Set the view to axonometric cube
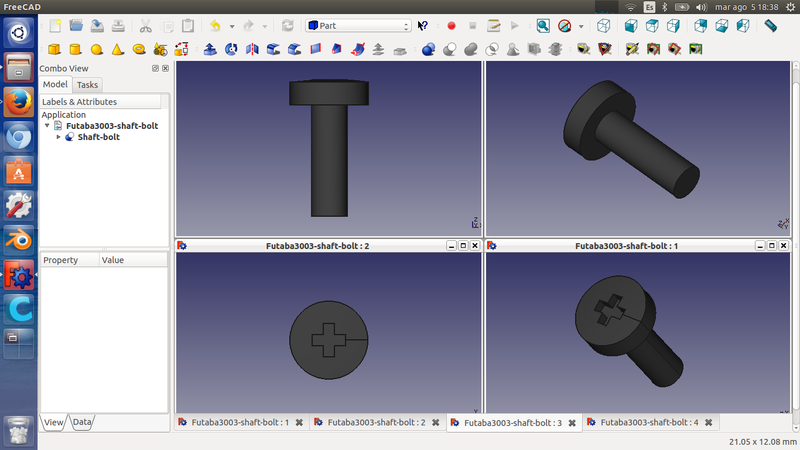 604,25
